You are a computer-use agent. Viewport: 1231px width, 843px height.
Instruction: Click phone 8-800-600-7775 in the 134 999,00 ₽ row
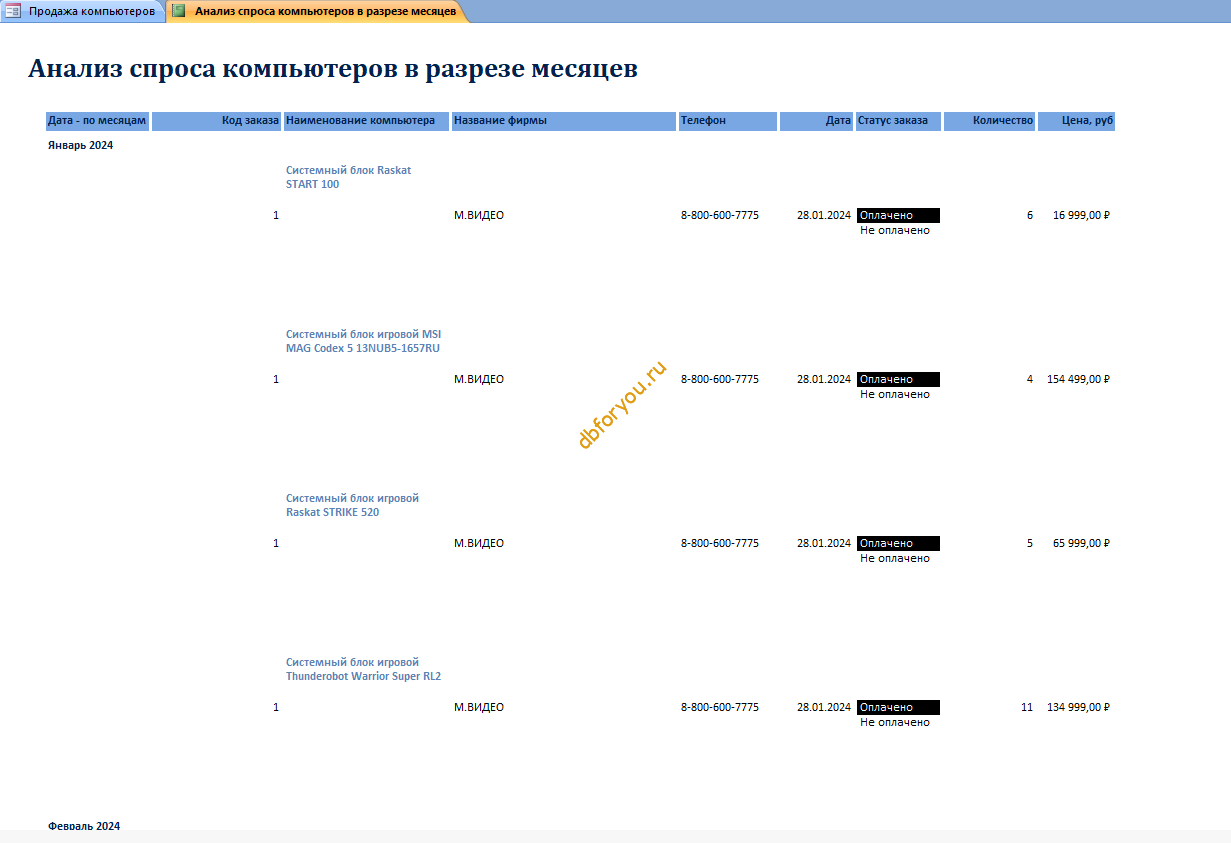pos(720,707)
